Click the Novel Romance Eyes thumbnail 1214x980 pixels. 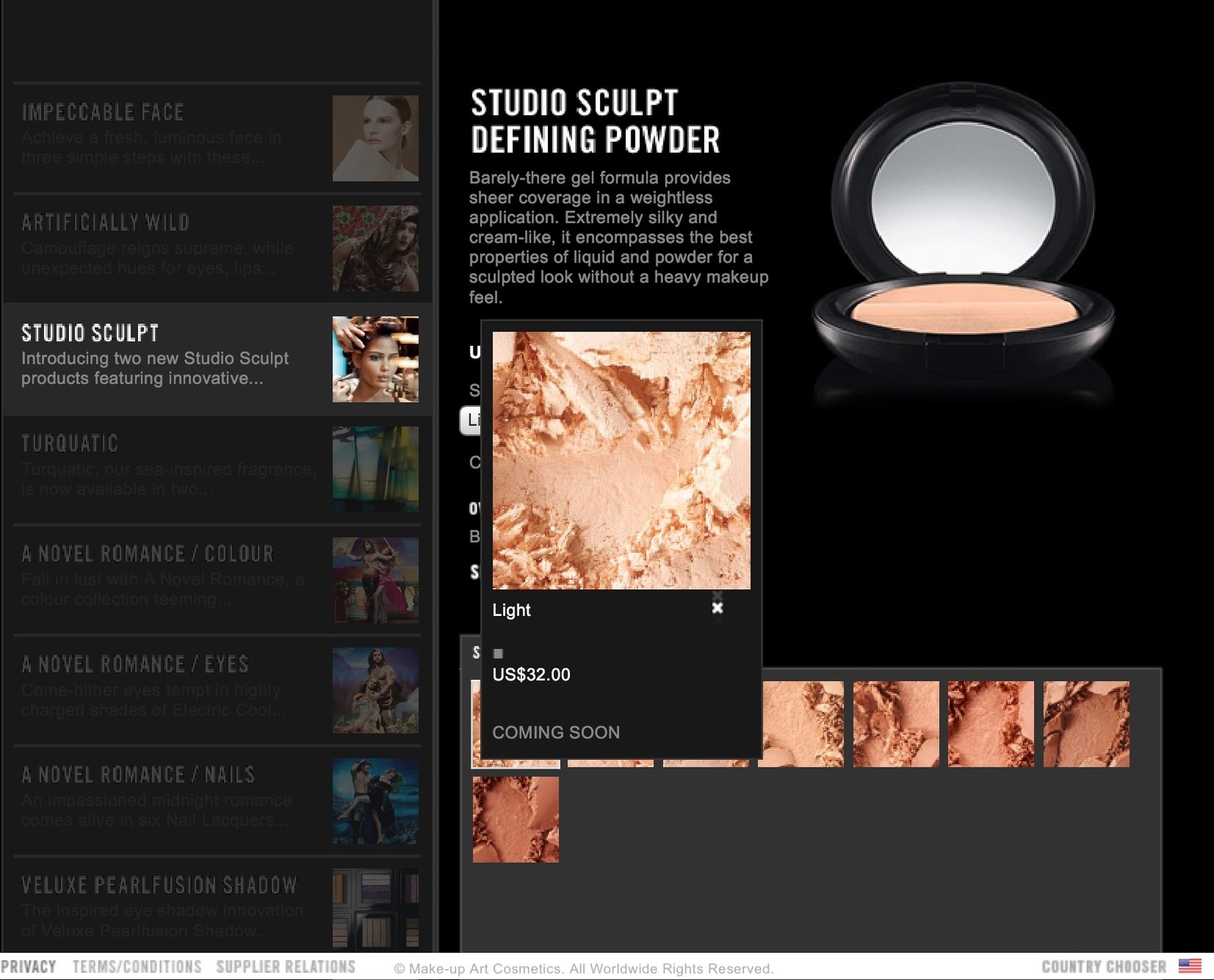376,690
